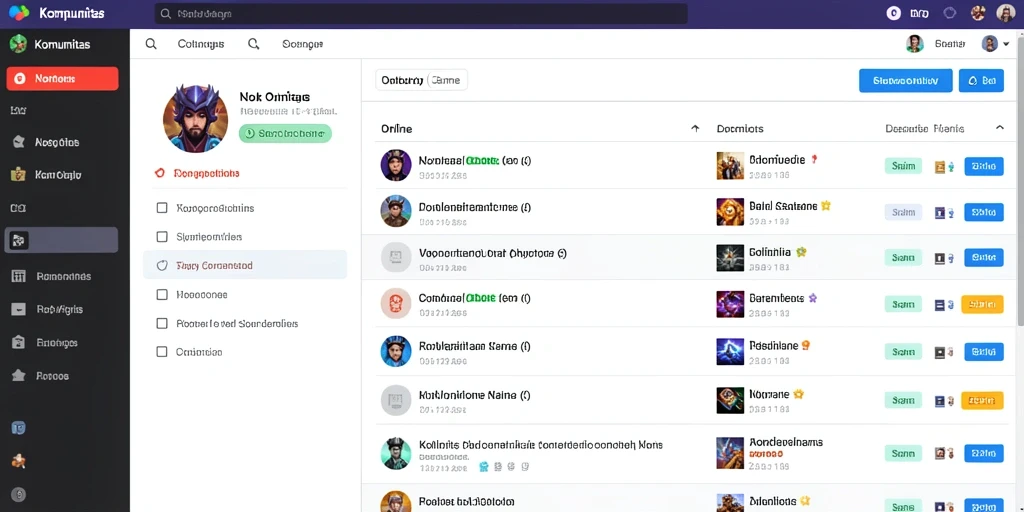Click the table grid icon in left sidebar

click(x=18, y=276)
